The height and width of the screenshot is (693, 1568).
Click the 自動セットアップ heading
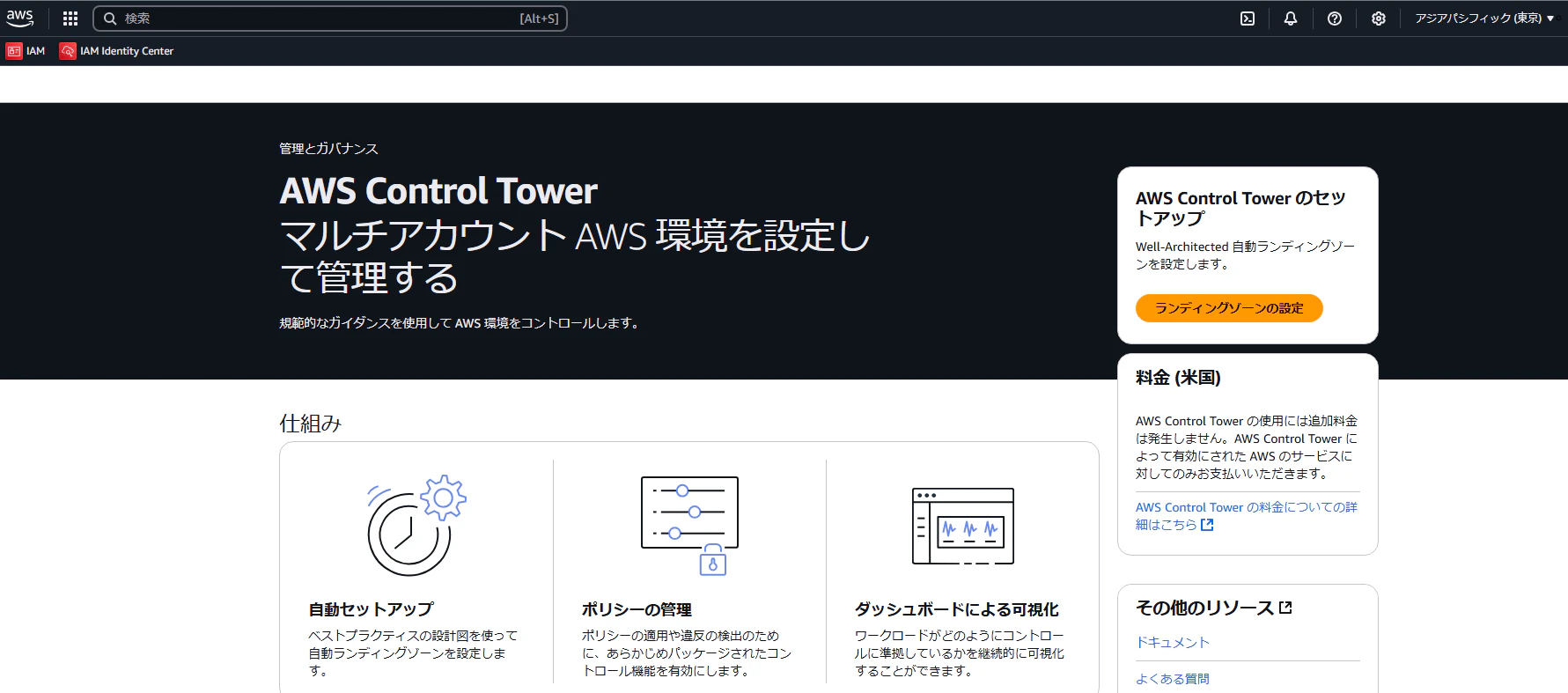pyautogui.click(x=371, y=609)
